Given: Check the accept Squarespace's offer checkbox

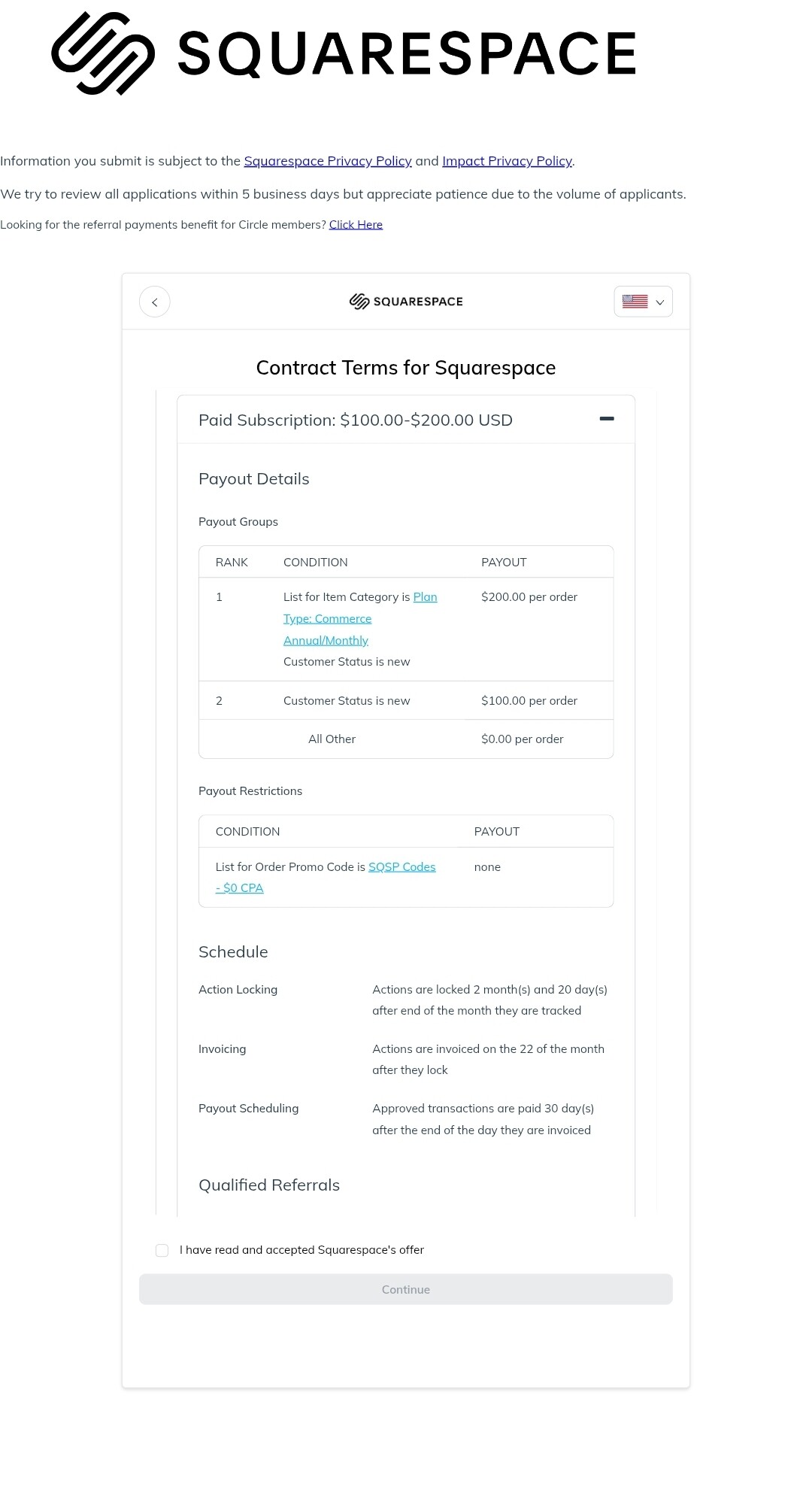Looking at the screenshot, I should [162, 1250].
